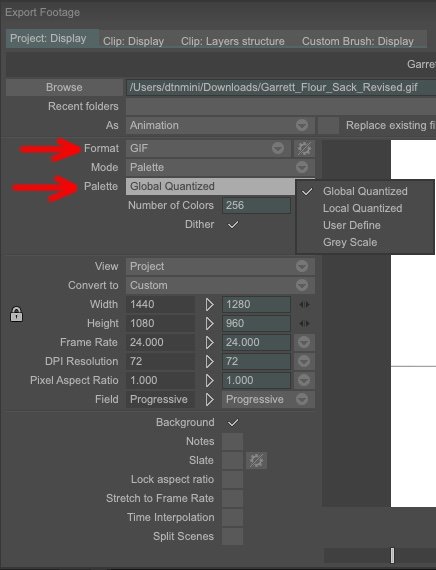Click Number of Colors 256 field

256,205
